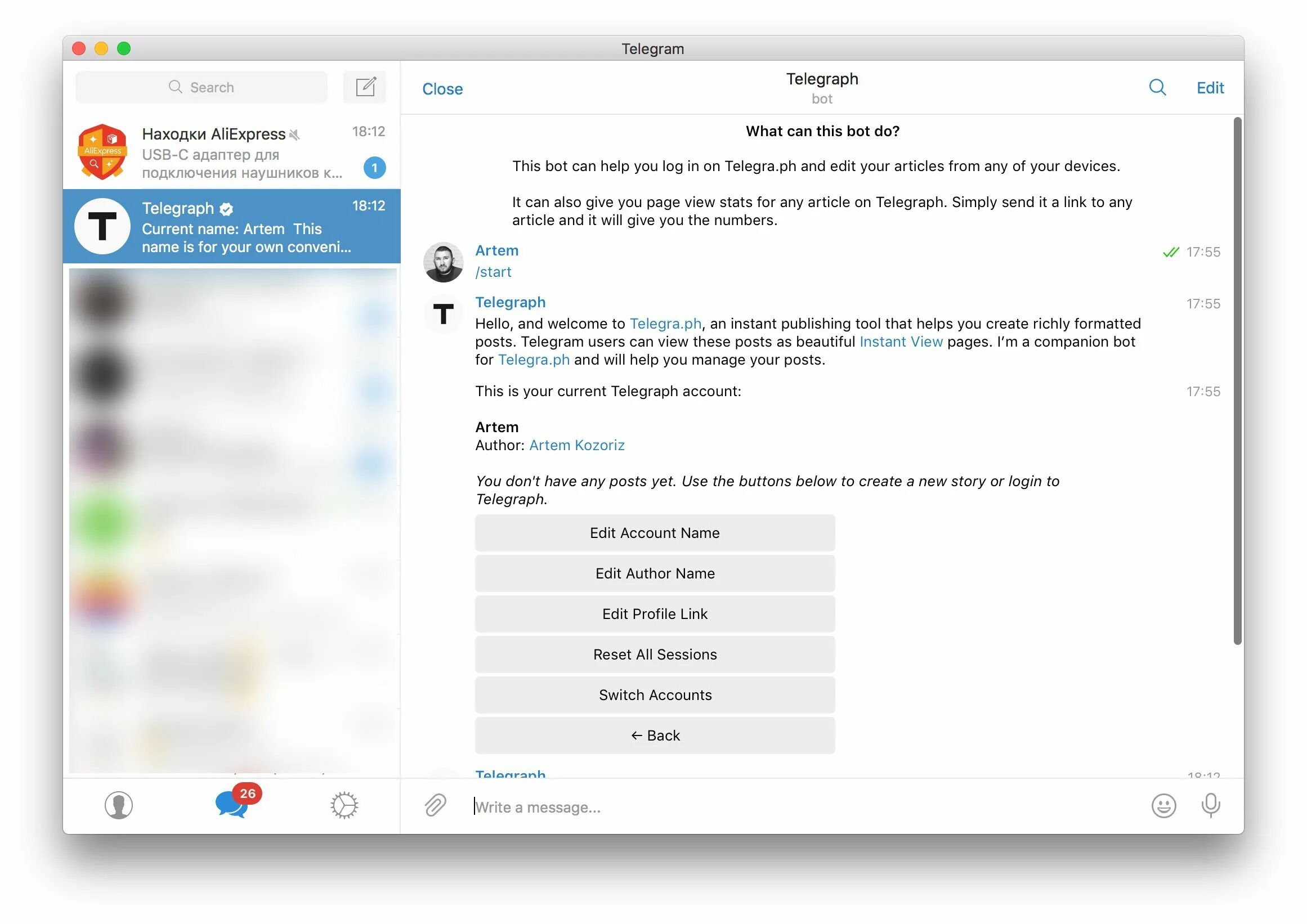
Task: Click the Telegraph sender name above welcome message
Action: point(510,302)
